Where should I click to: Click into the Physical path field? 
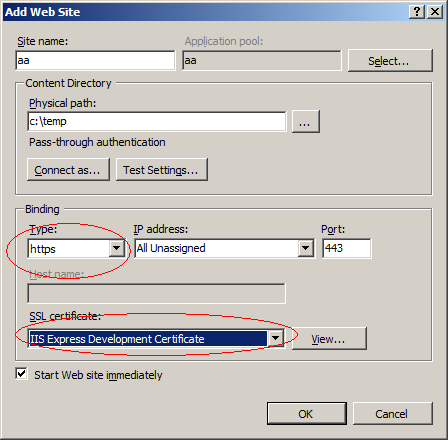point(157,122)
